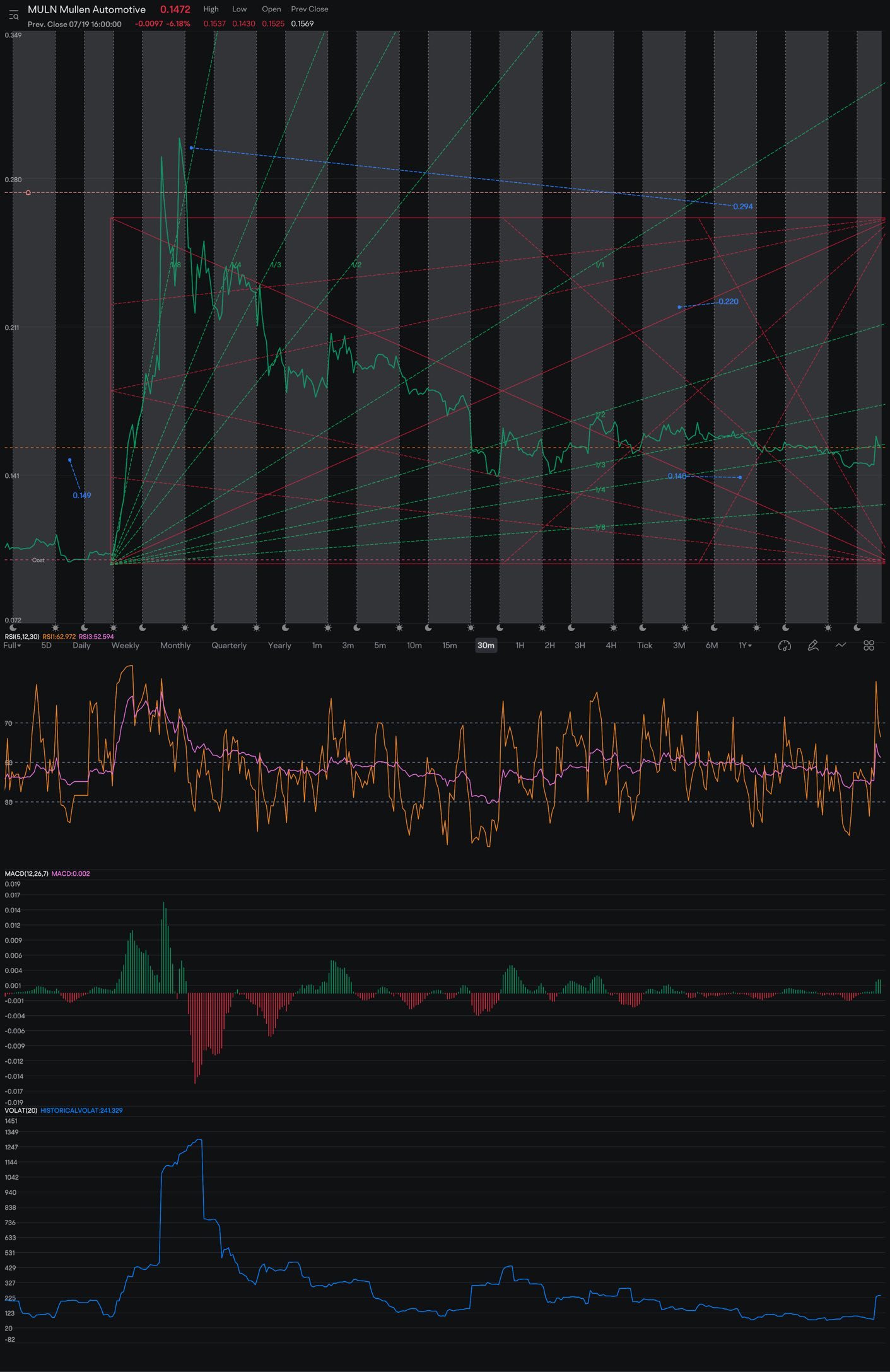
Task: Select the 3m interval
Action: coord(348,646)
